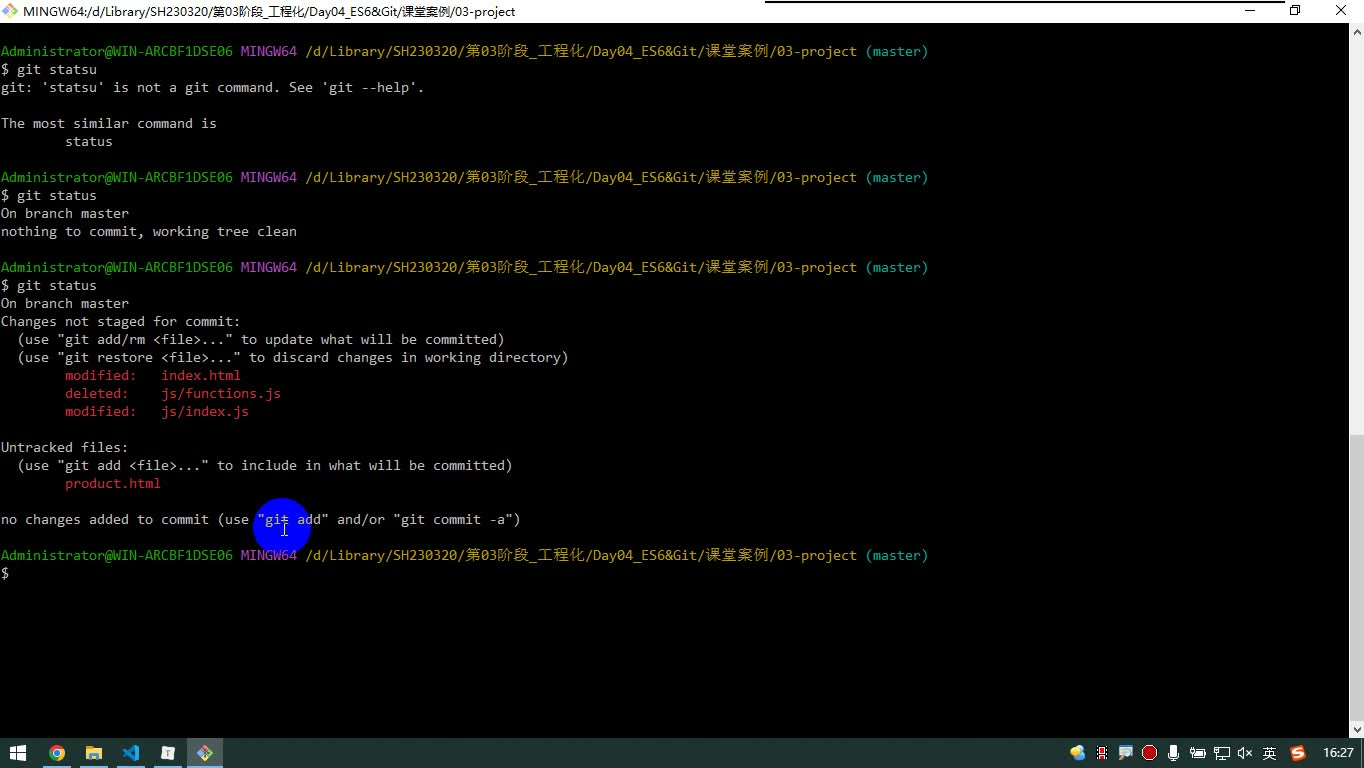Select the Git Bash taskbar icon

click(204, 753)
